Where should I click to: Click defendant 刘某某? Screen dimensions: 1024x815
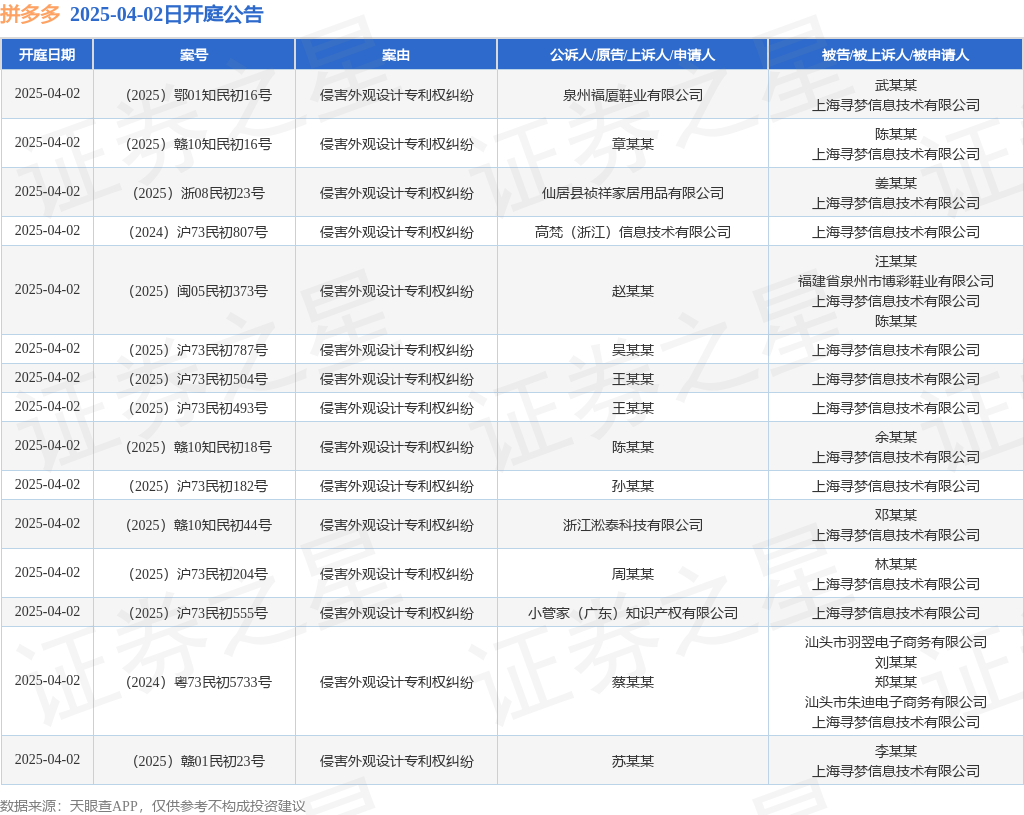coord(896,662)
